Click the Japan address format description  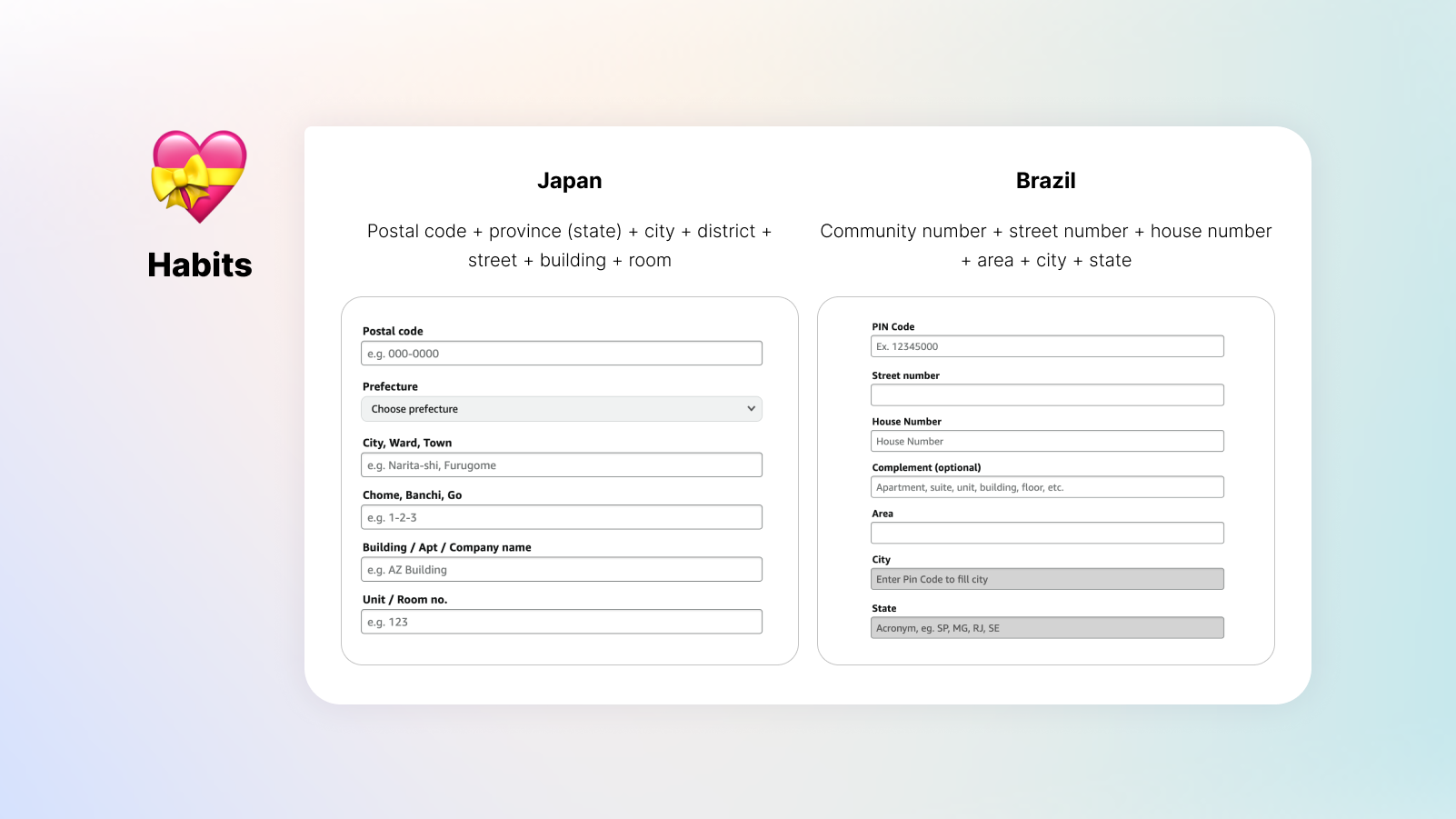pyautogui.click(x=569, y=245)
